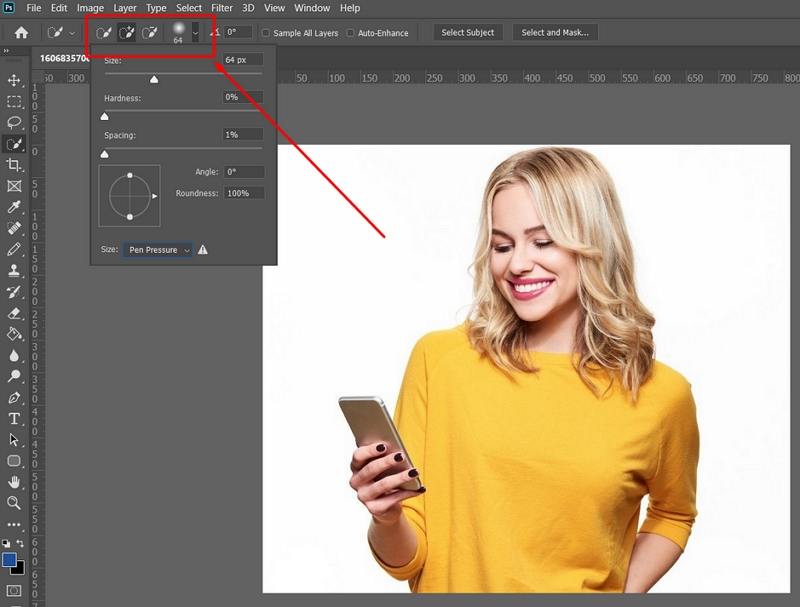This screenshot has width=800, height=607.
Task: Select the Move tool
Action: pyautogui.click(x=14, y=81)
